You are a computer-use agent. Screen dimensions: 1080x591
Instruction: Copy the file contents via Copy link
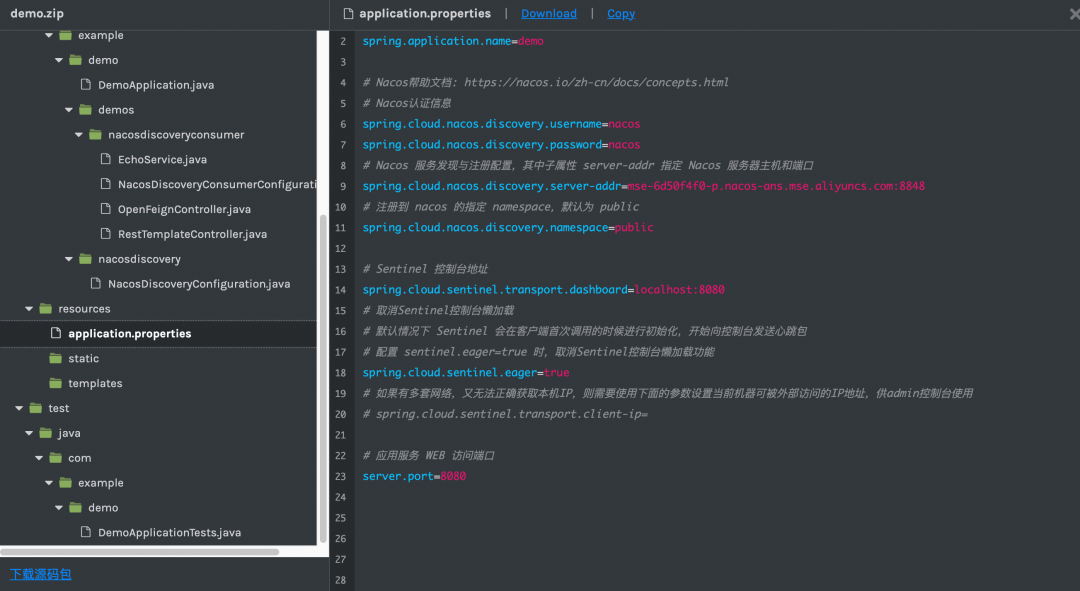621,13
